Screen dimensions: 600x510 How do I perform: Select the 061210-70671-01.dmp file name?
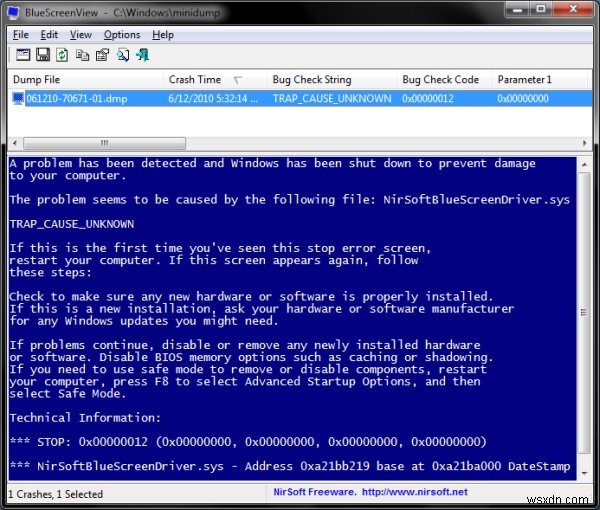[x=77, y=99]
